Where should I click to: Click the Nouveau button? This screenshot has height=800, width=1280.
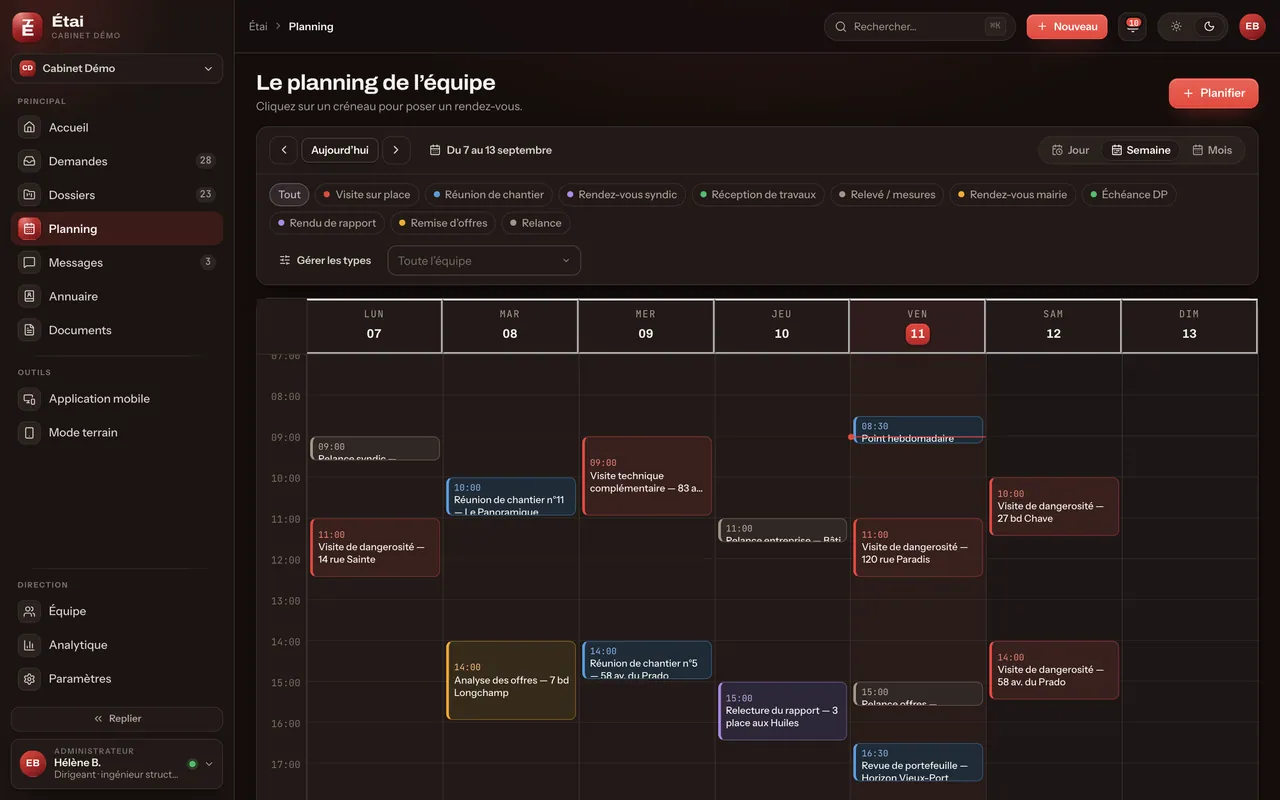(1067, 26)
